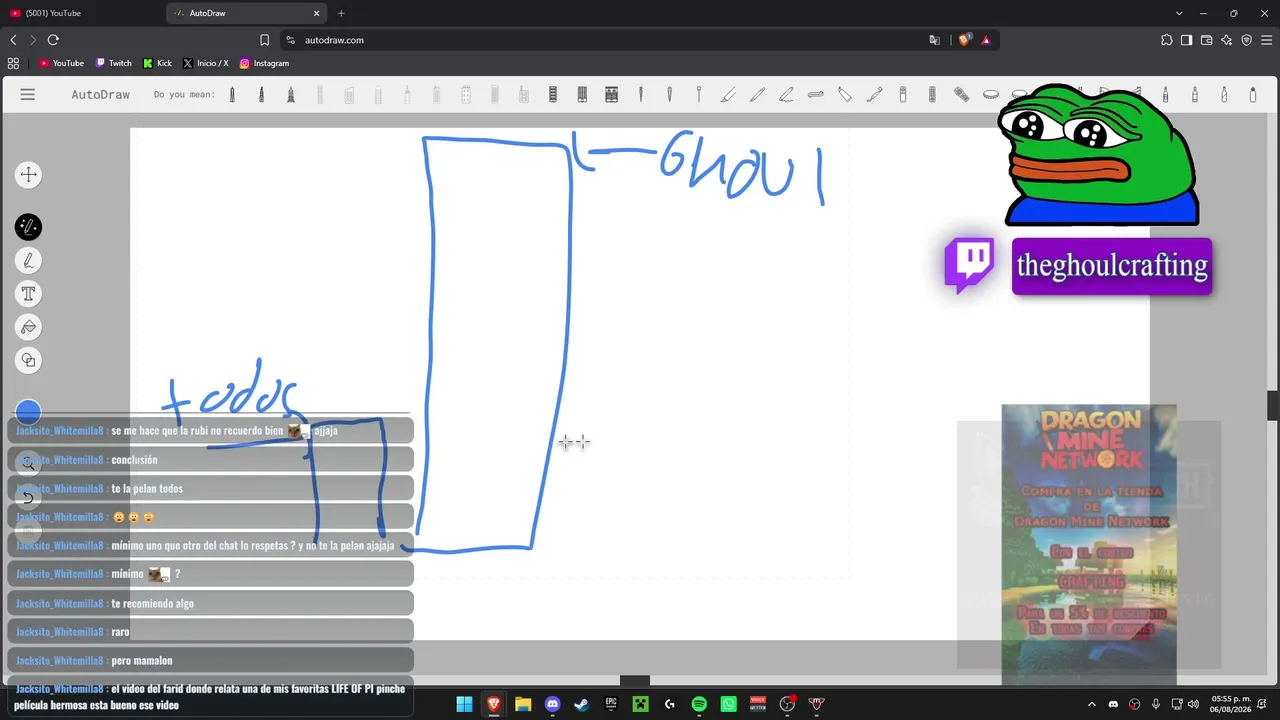Click the Brave browser taskbar icon
The image size is (1280, 720).
(493, 704)
